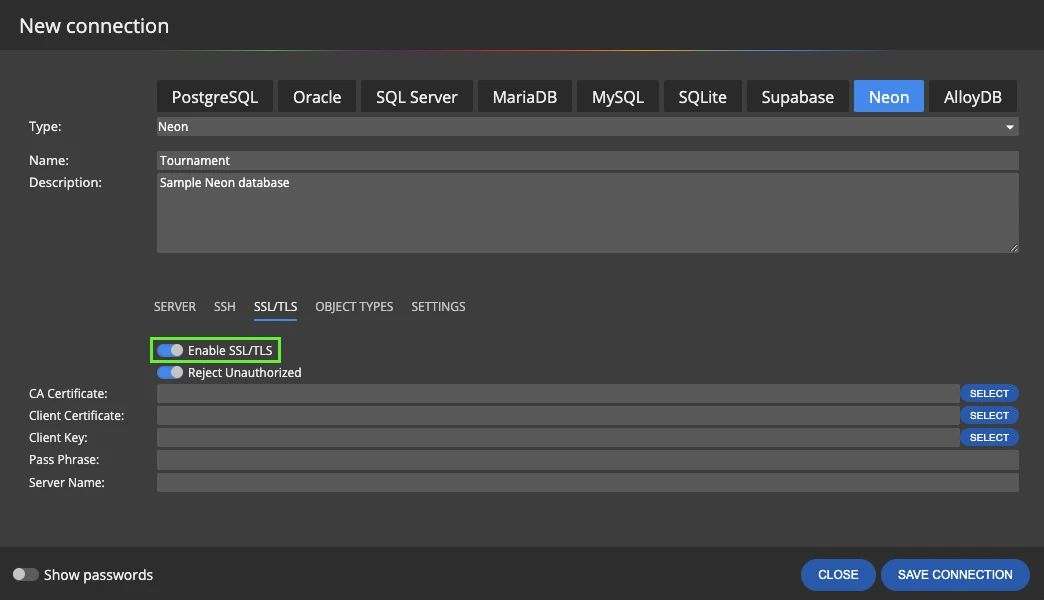Open the SETTINGS tab
Viewport: 1044px width, 600px height.
[438, 306]
